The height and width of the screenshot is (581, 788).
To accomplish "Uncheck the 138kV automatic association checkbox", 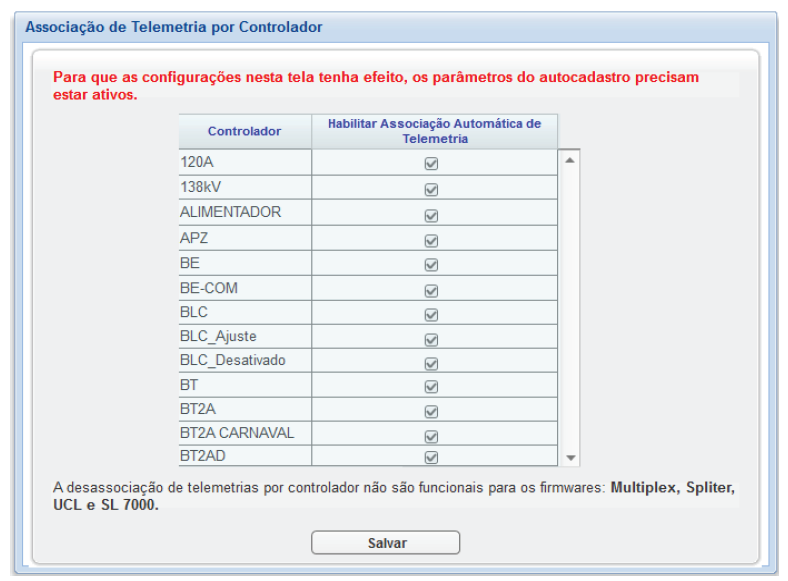I will (432, 189).
